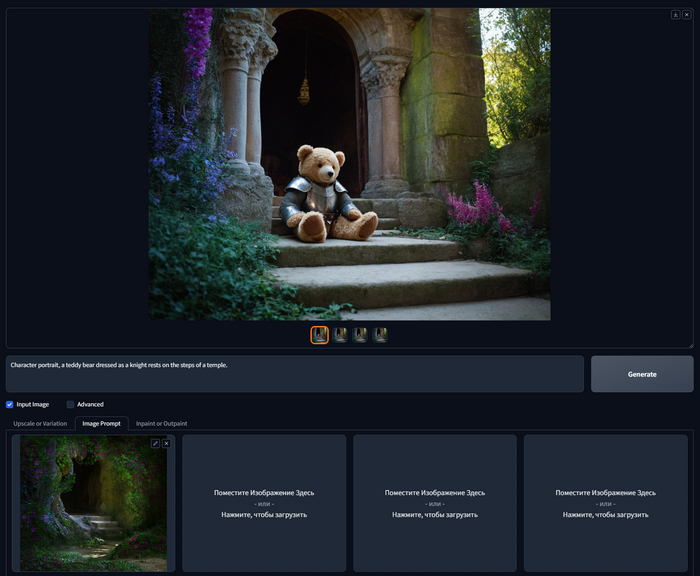Select the third gallery thumbnail
The height and width of the screenshot is (576, 700).
(360, 335)
